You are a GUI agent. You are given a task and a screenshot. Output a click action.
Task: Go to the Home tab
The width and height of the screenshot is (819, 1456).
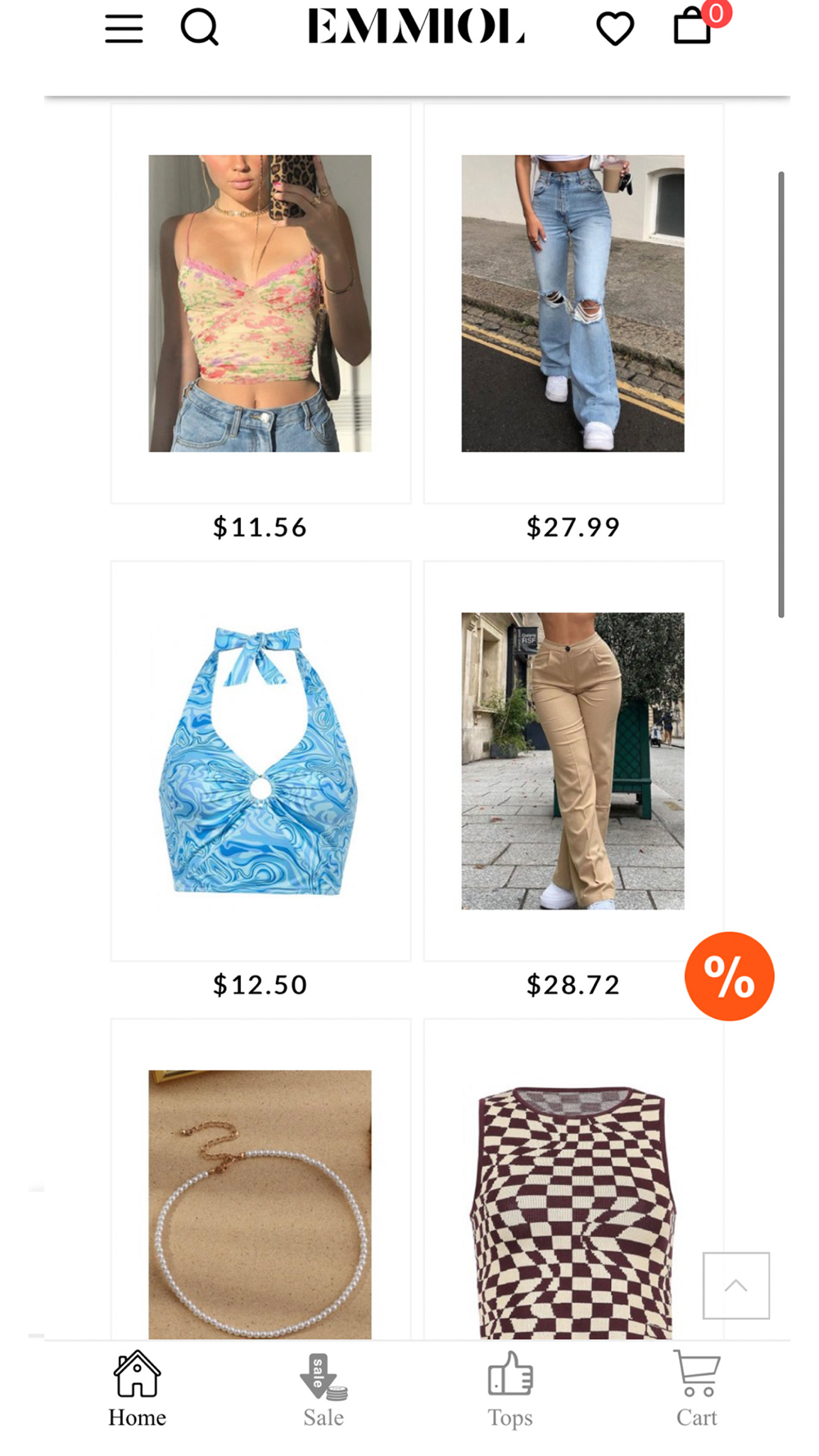(137, 1390)
